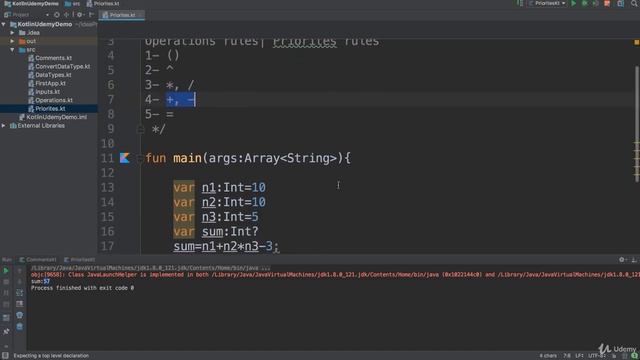Toggle scroll-to-end icon in Run console
The image size is (640, 360).
(19, 304)
